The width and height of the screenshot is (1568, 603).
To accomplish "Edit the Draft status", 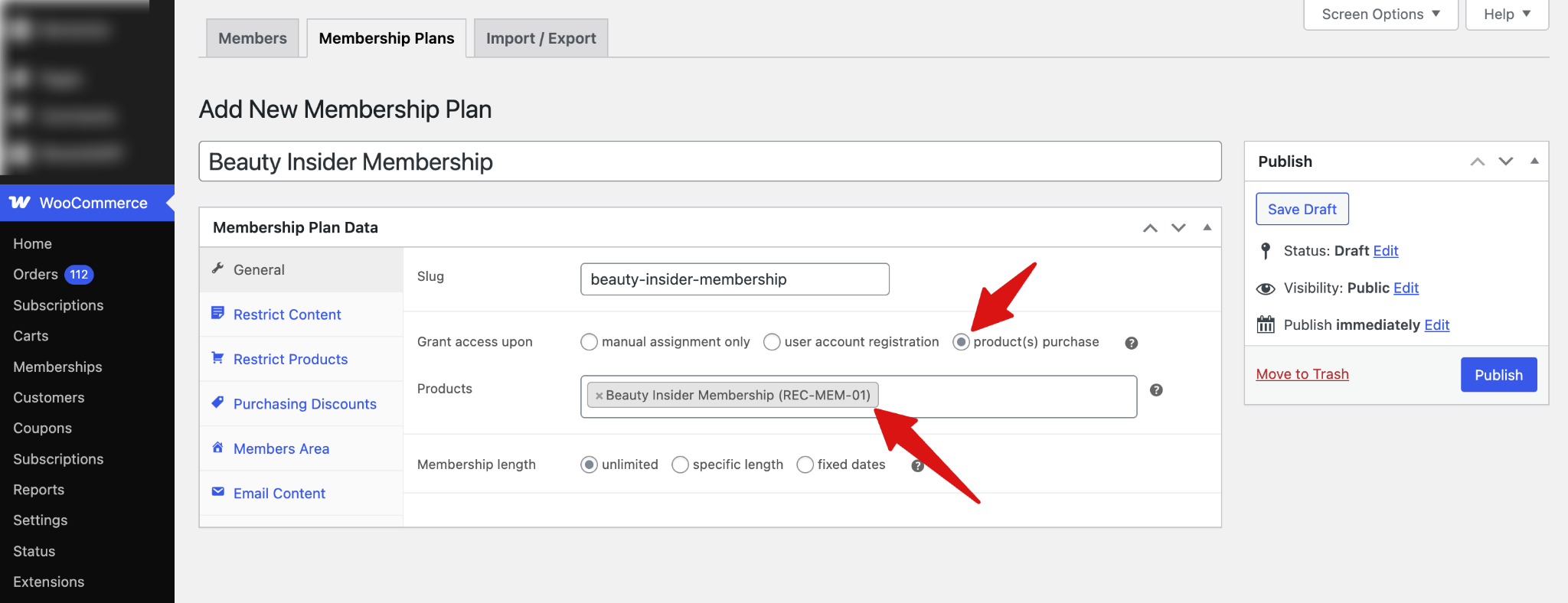I will pyautogui.click(x=1386, y=251).
